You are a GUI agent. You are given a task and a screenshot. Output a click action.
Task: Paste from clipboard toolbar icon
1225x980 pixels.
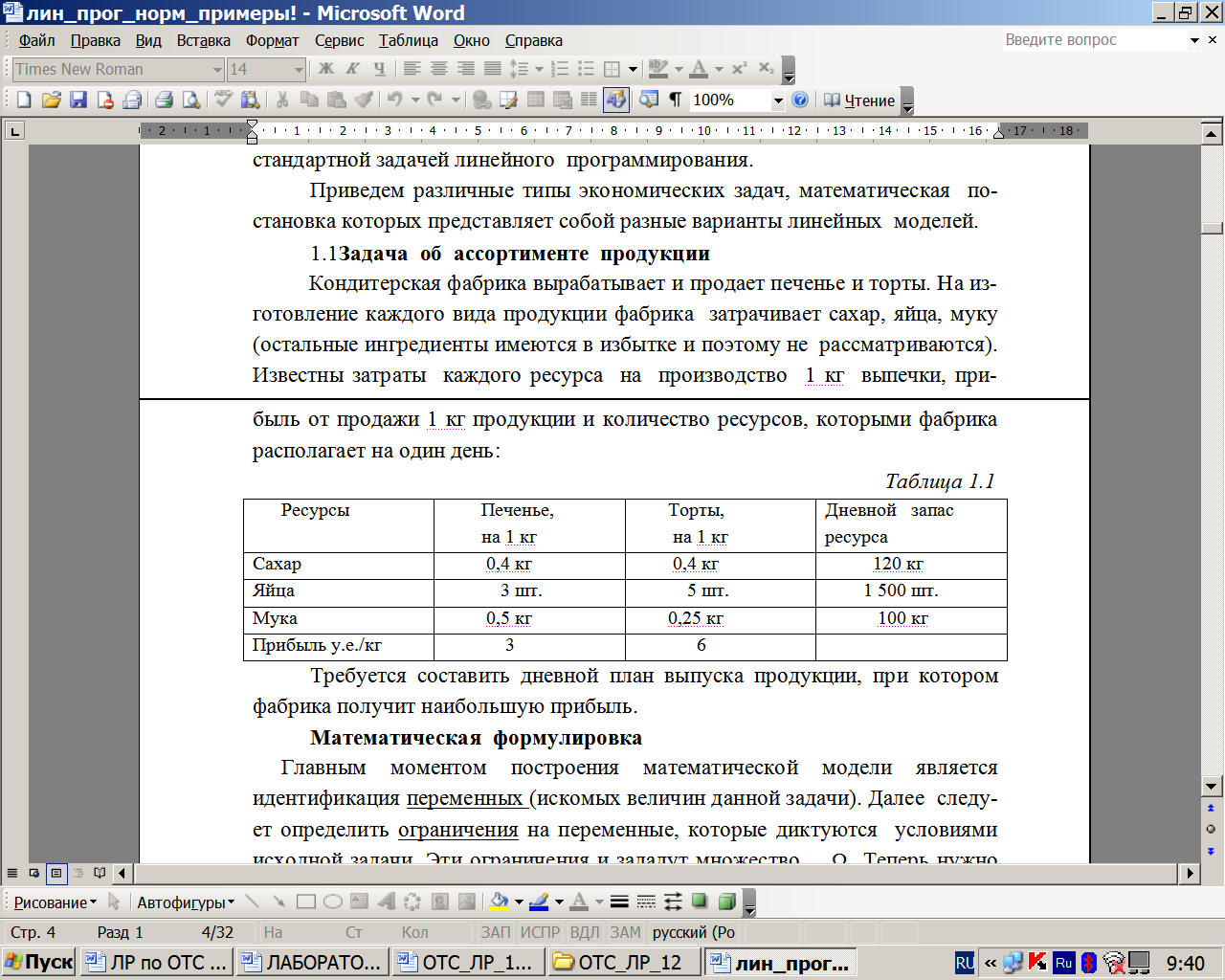pyautogui.click(x=336, y=100)
